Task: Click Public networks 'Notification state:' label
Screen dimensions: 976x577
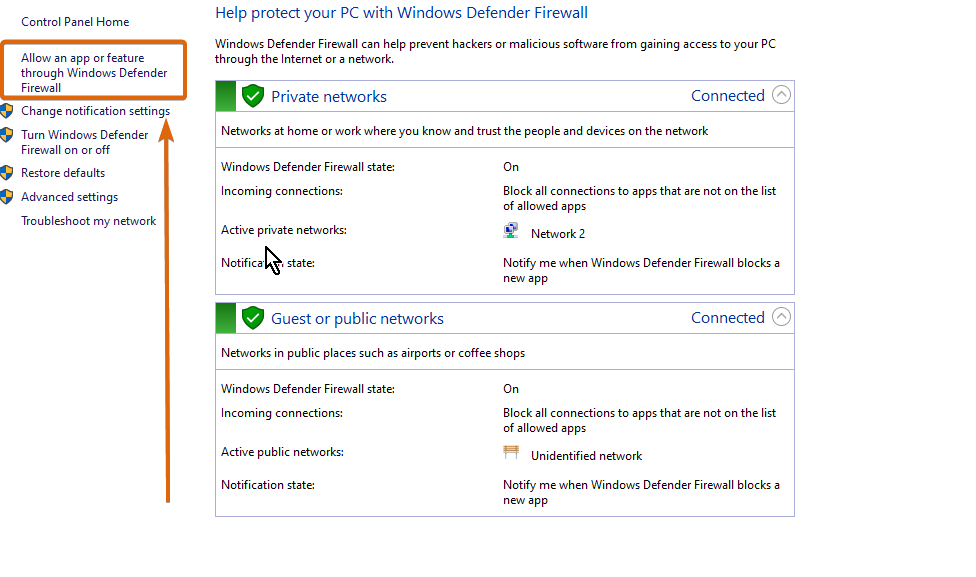Action: (268, 485)
